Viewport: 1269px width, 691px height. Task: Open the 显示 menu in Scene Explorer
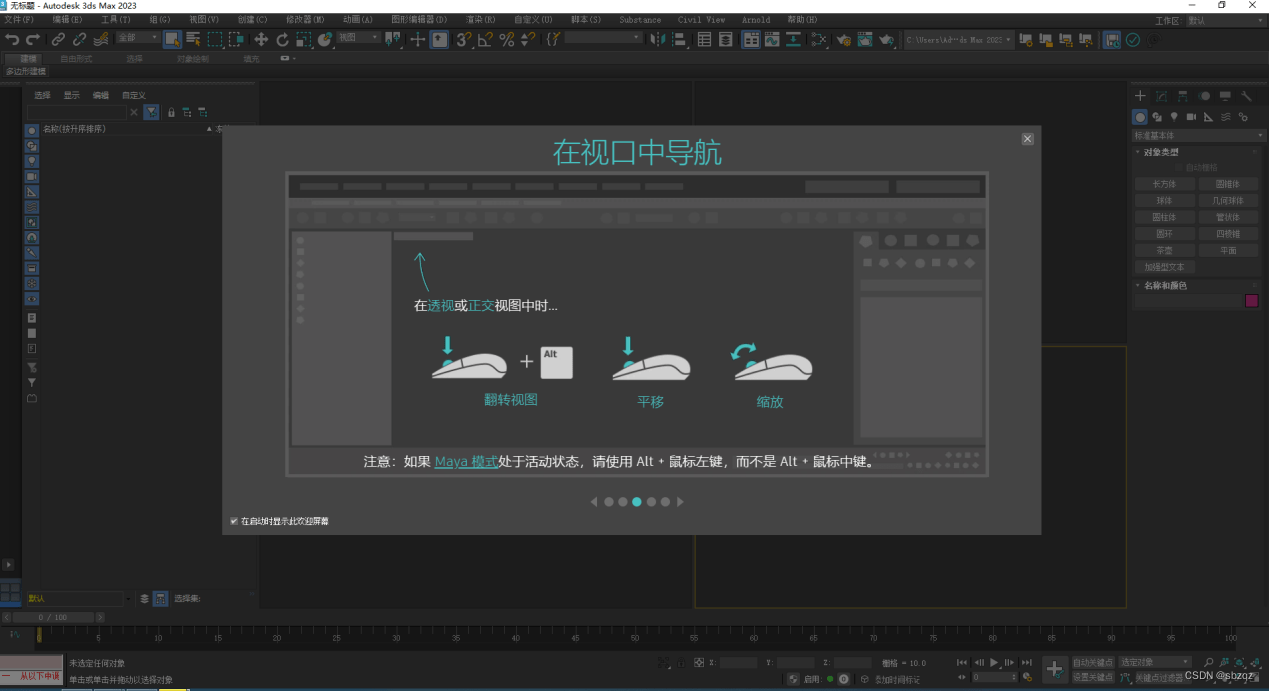[72, 95]
